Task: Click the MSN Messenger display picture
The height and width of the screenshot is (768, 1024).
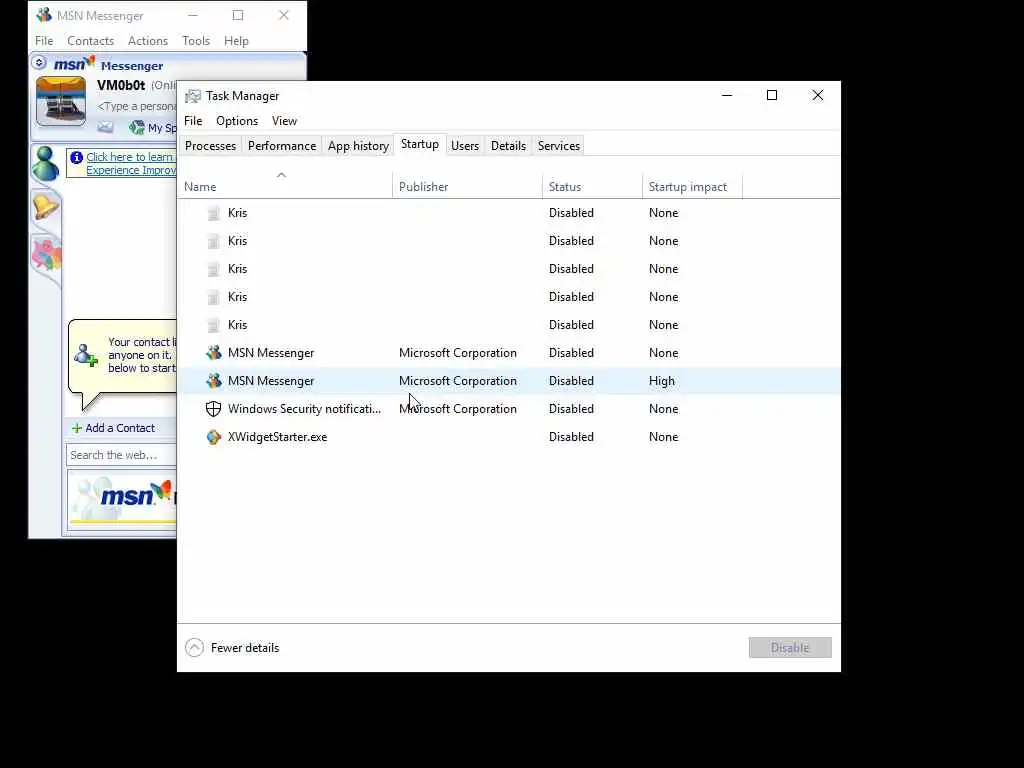Action: pyautogui.click(x=61, y=101)
